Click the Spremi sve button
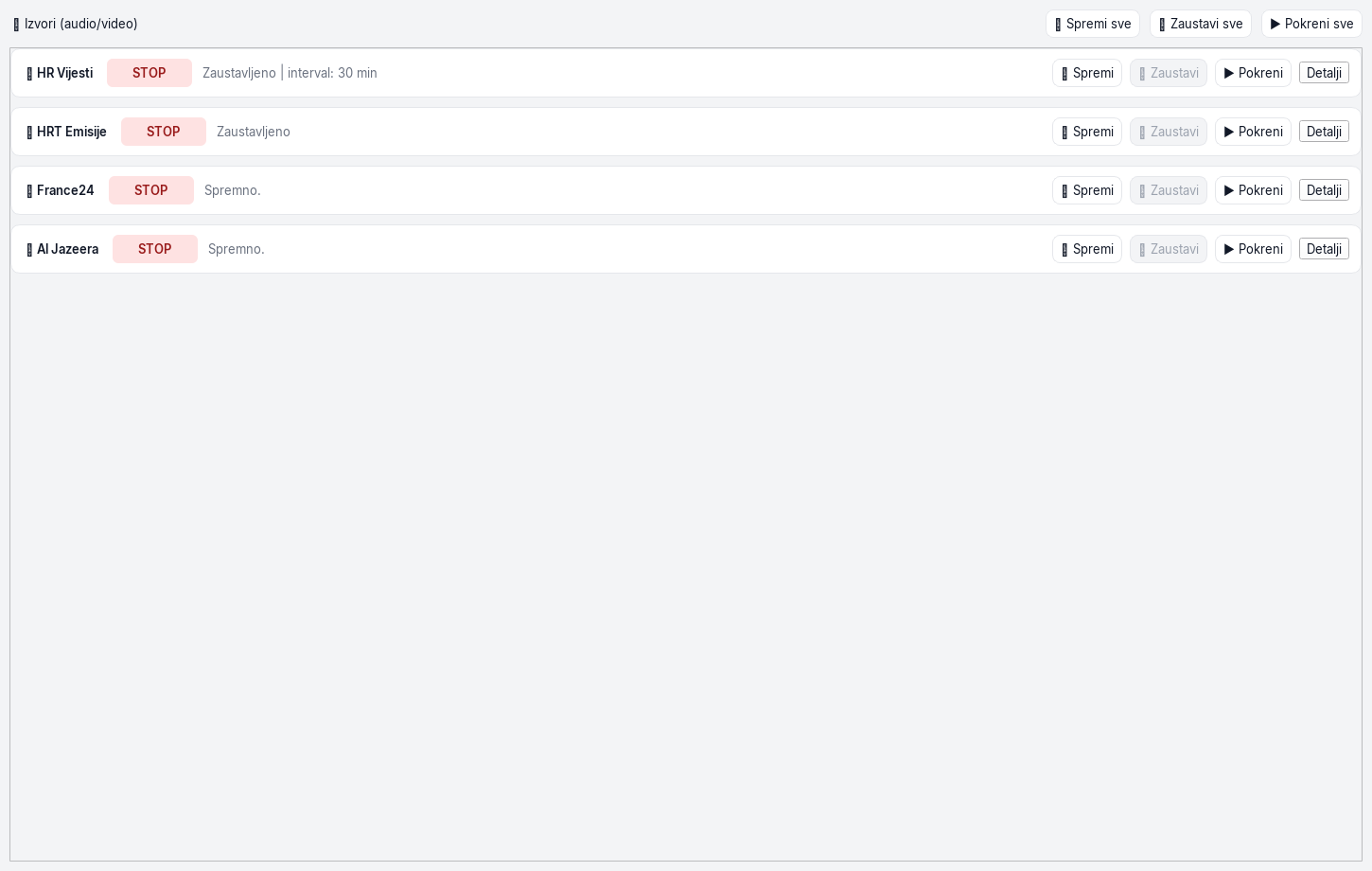The image size is (1372, 871). 1093,24
